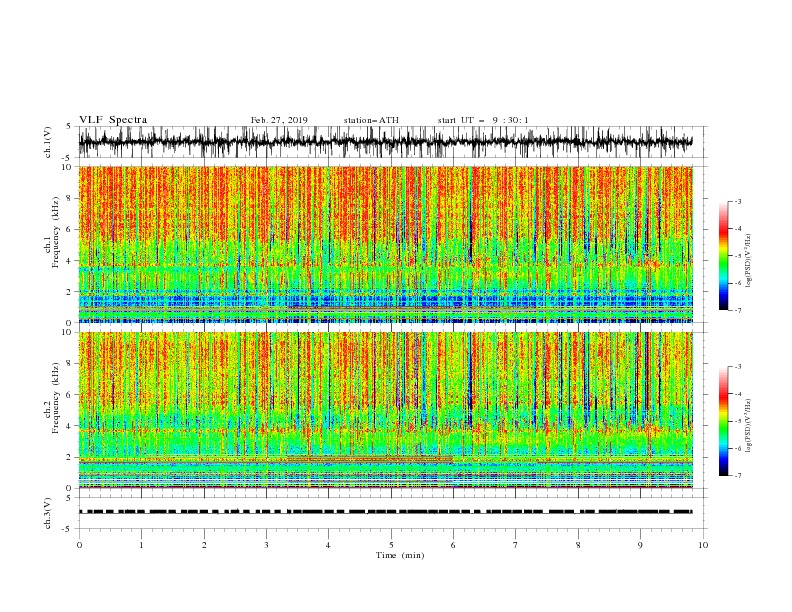792x612 pixels.
Task: Click the "VLF Spectra" title text
Action: [x=113, y=120]
